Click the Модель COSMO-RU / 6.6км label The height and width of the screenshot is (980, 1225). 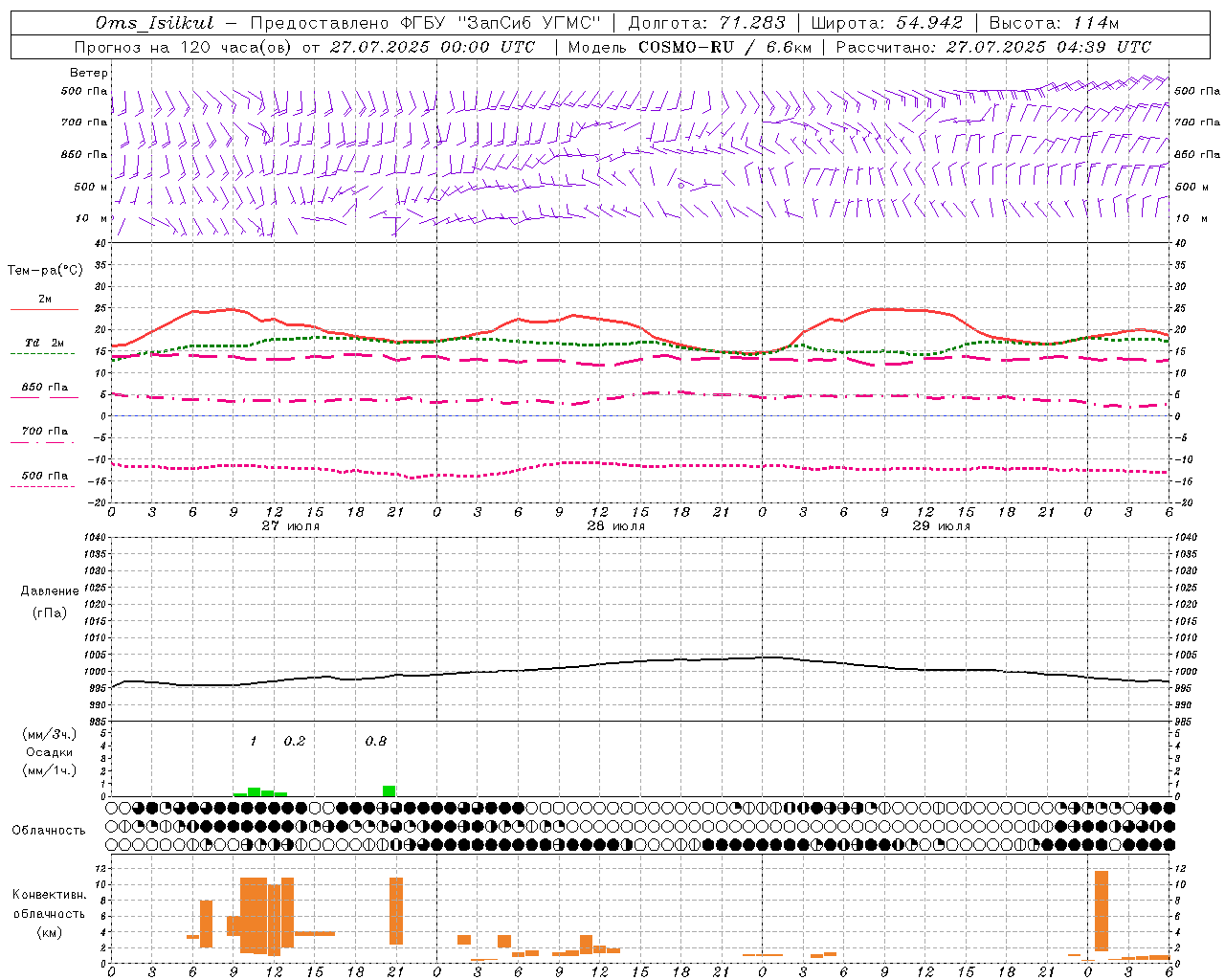688,47
